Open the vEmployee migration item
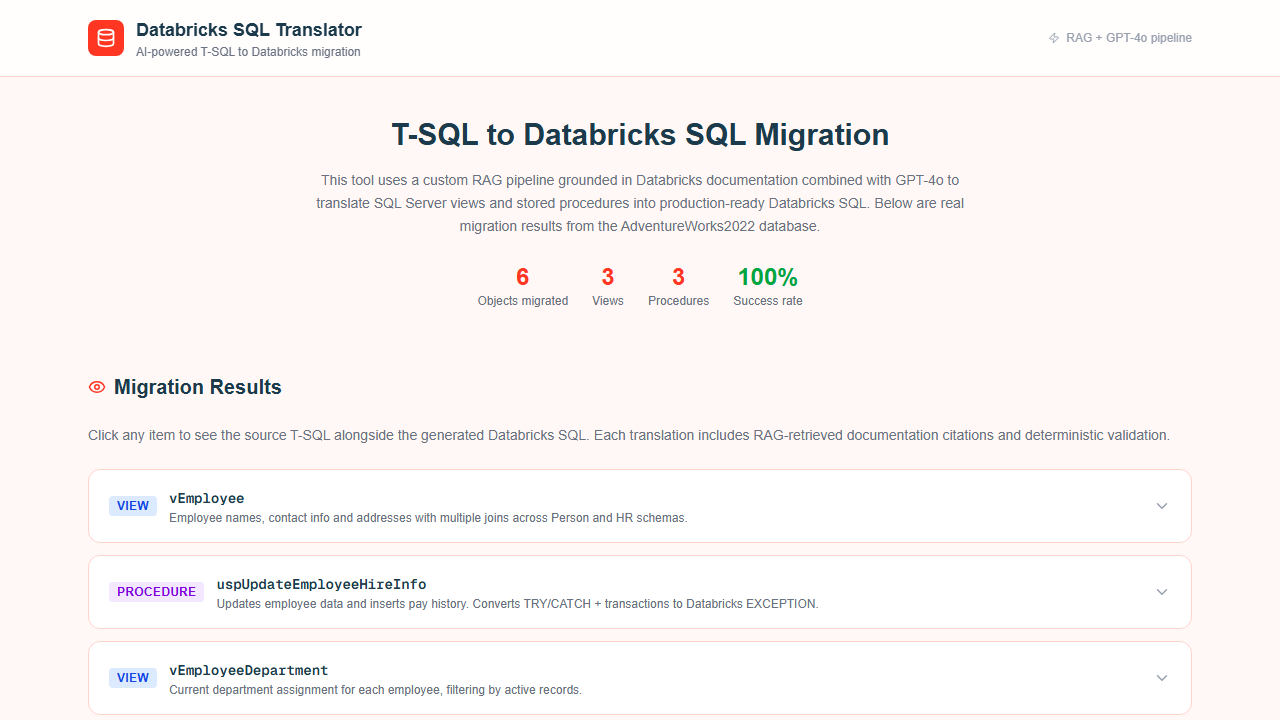Image resolution: width=1280 pixels, height=720 pixels. [x=640, y=506]
